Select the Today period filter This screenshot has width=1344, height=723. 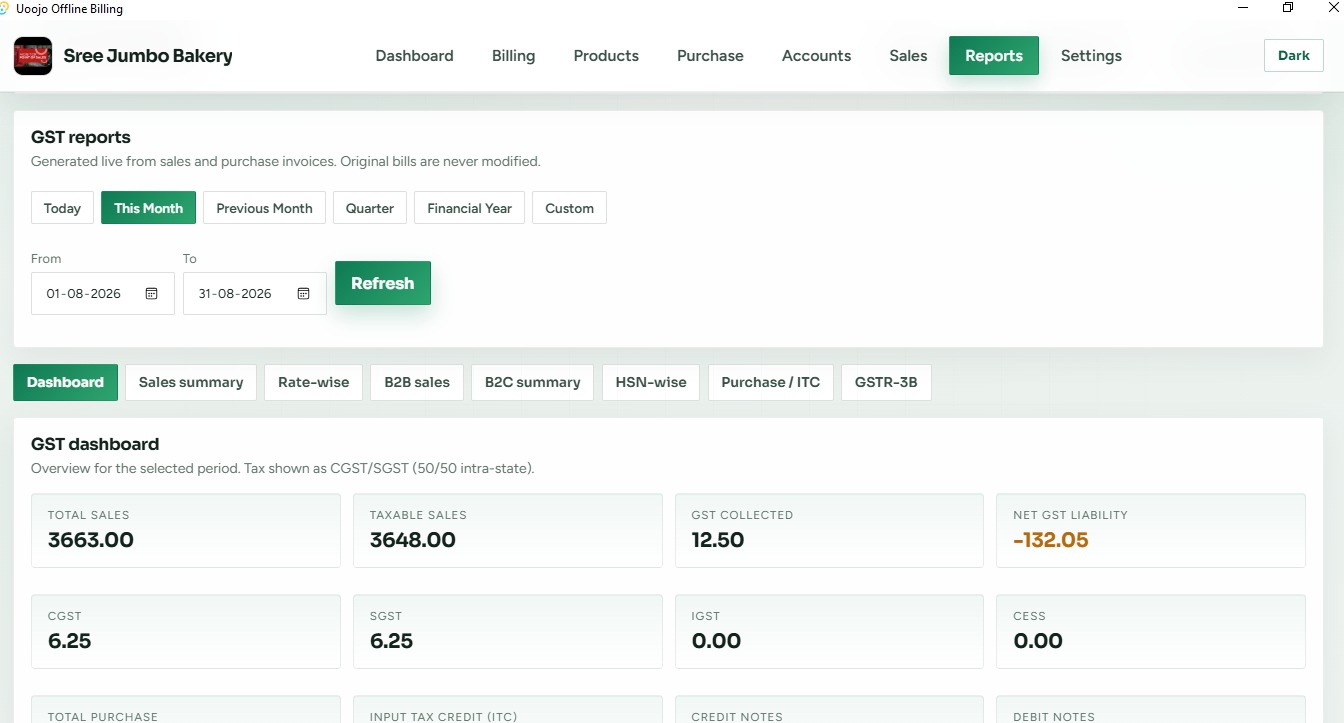(62, 208)
